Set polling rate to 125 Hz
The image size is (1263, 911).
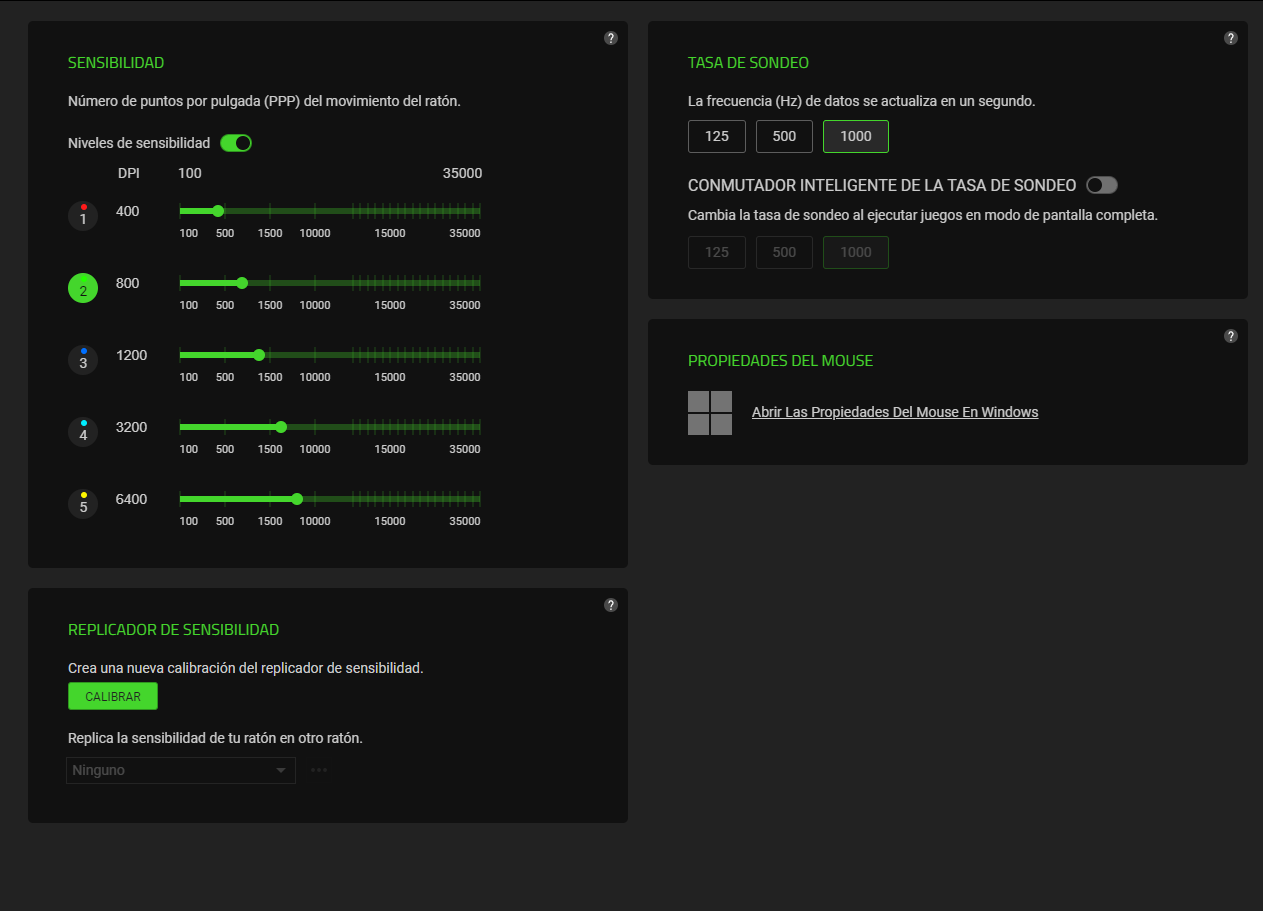[717, 137]
